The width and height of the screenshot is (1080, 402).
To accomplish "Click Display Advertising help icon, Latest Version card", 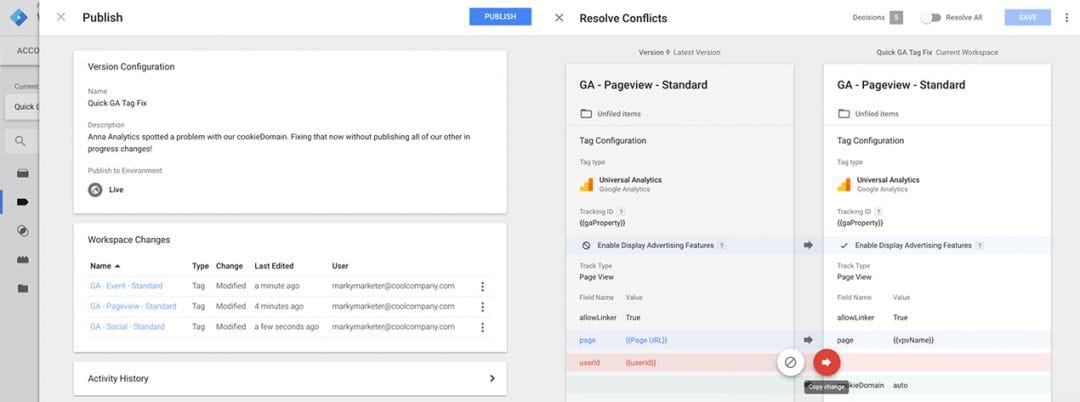I will coord(721,245).
